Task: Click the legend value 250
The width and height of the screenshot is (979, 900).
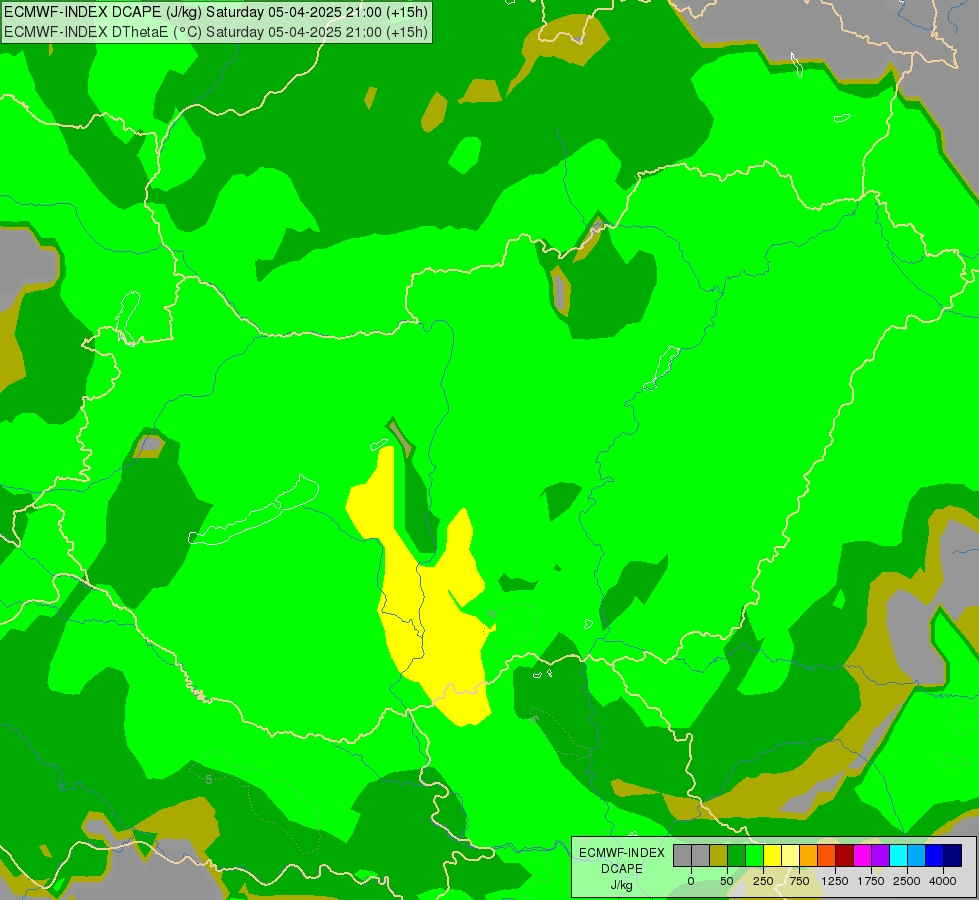Action: point(763,881)
